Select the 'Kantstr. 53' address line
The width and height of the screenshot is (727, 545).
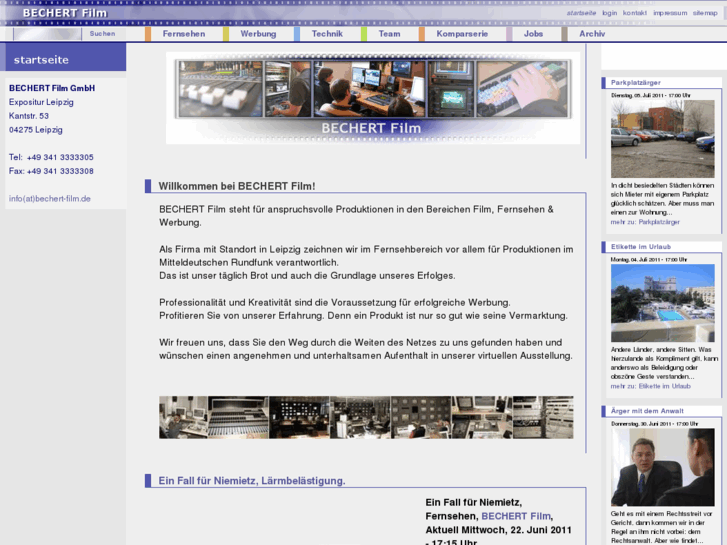pos(29,116)
